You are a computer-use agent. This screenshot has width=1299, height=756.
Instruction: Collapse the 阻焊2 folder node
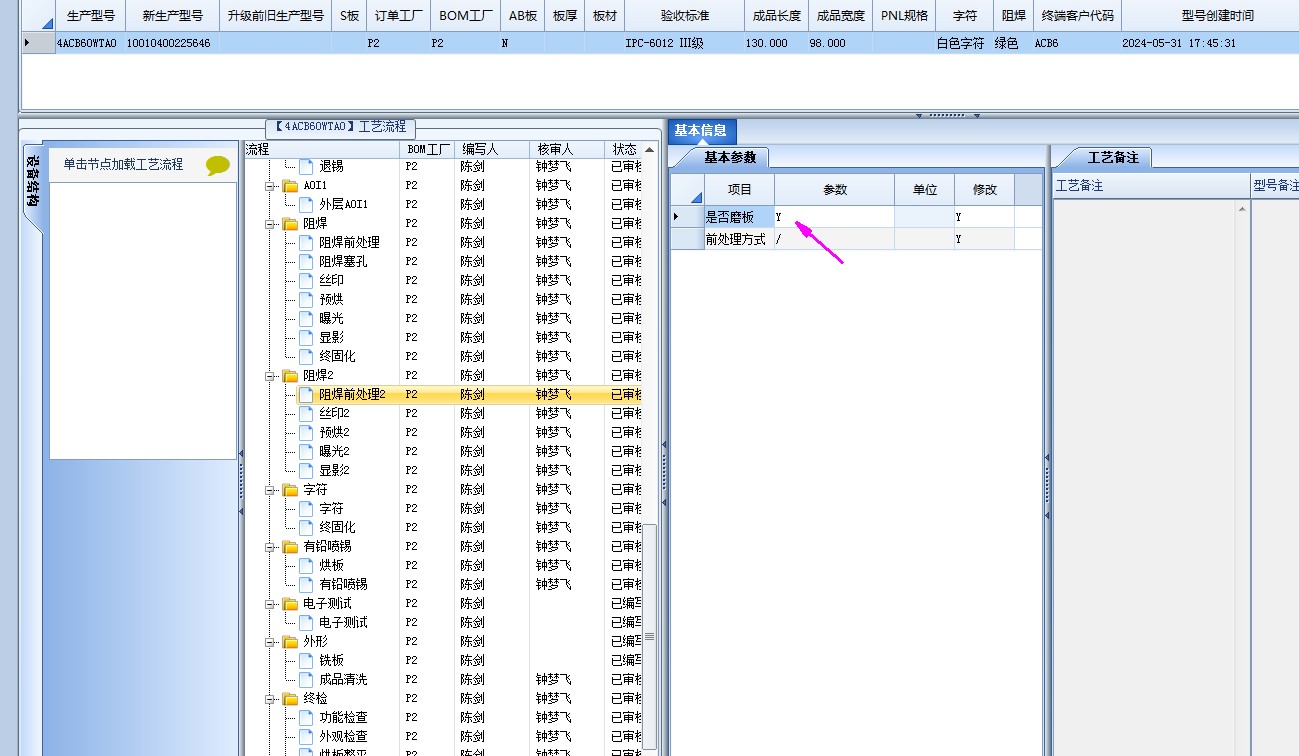click(x=270, y=376)
